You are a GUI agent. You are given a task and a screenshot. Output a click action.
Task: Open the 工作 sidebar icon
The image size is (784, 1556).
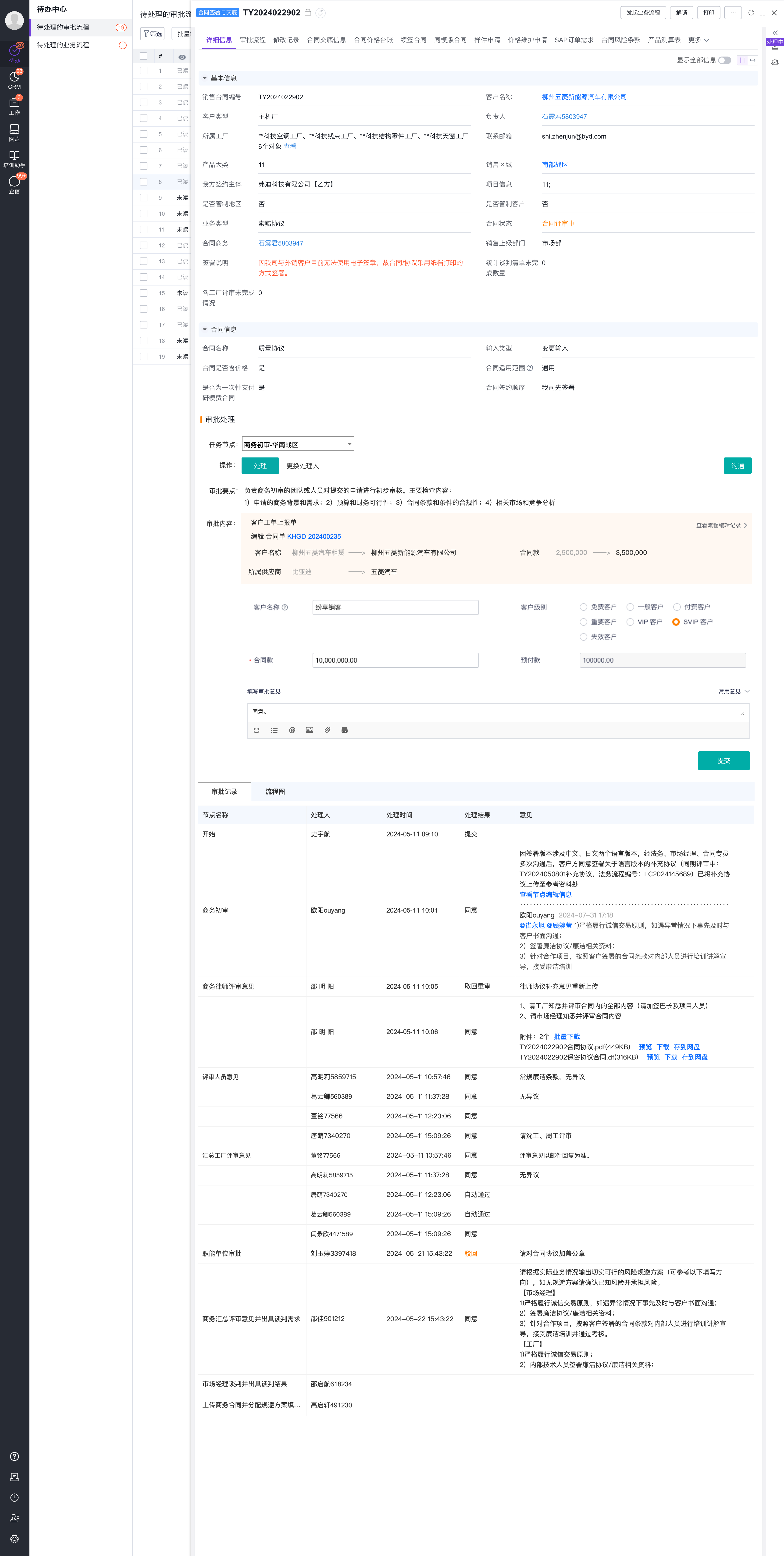pos(14,106)
